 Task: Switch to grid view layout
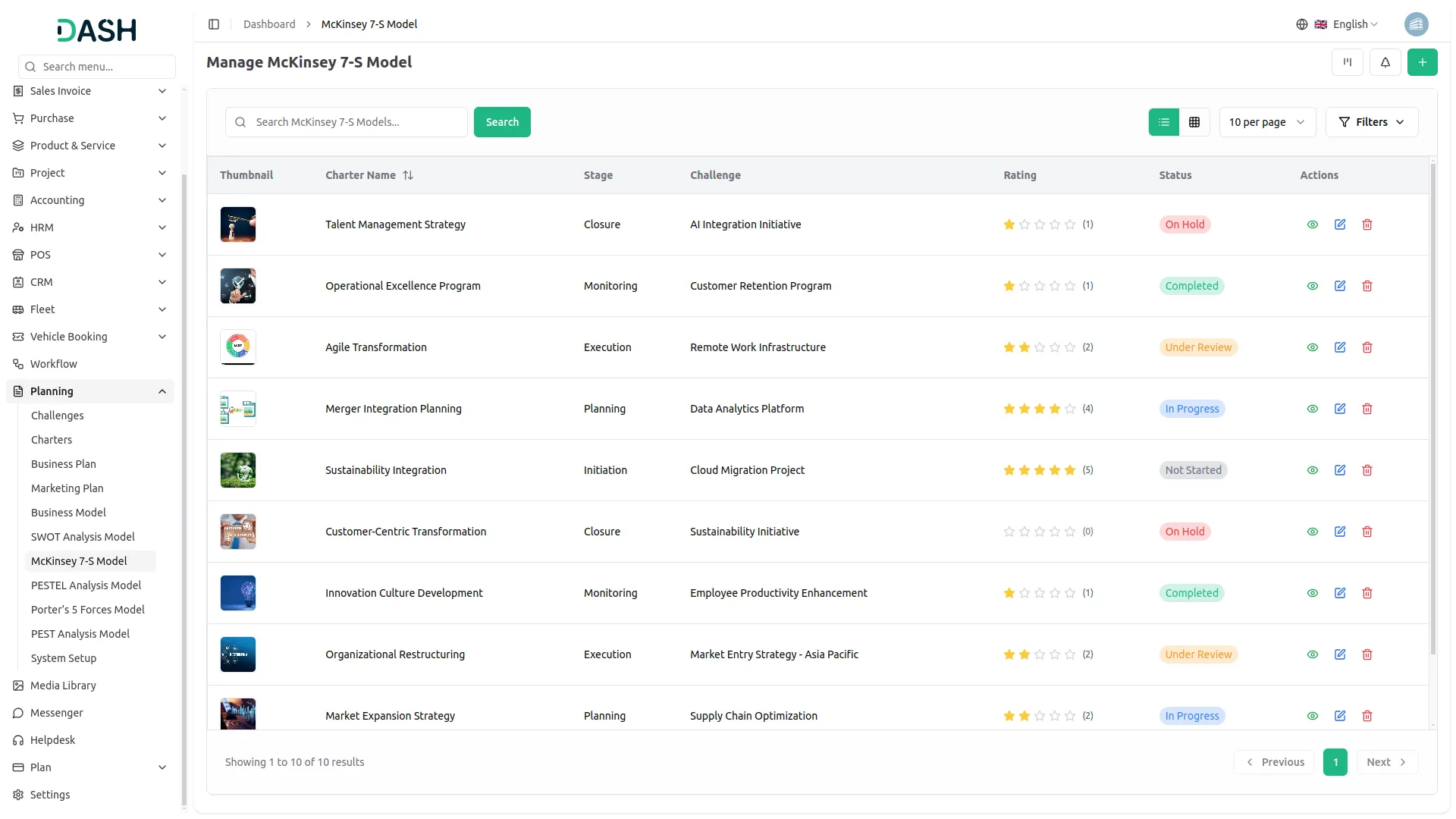1194,122
